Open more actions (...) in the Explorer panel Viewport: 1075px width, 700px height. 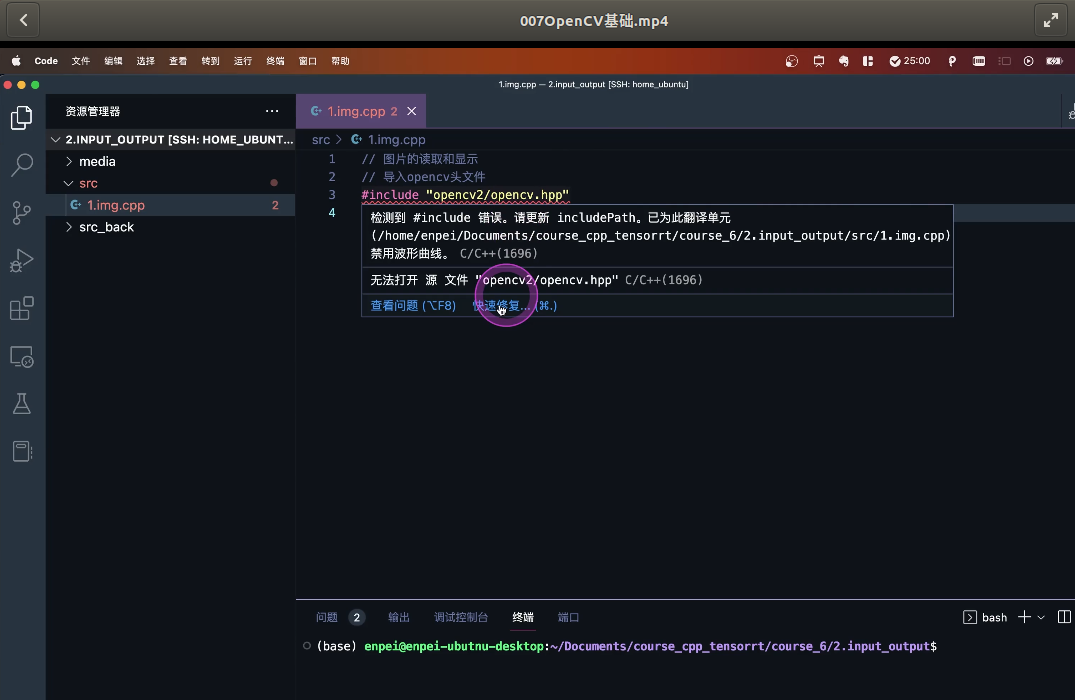click(271, 111)
